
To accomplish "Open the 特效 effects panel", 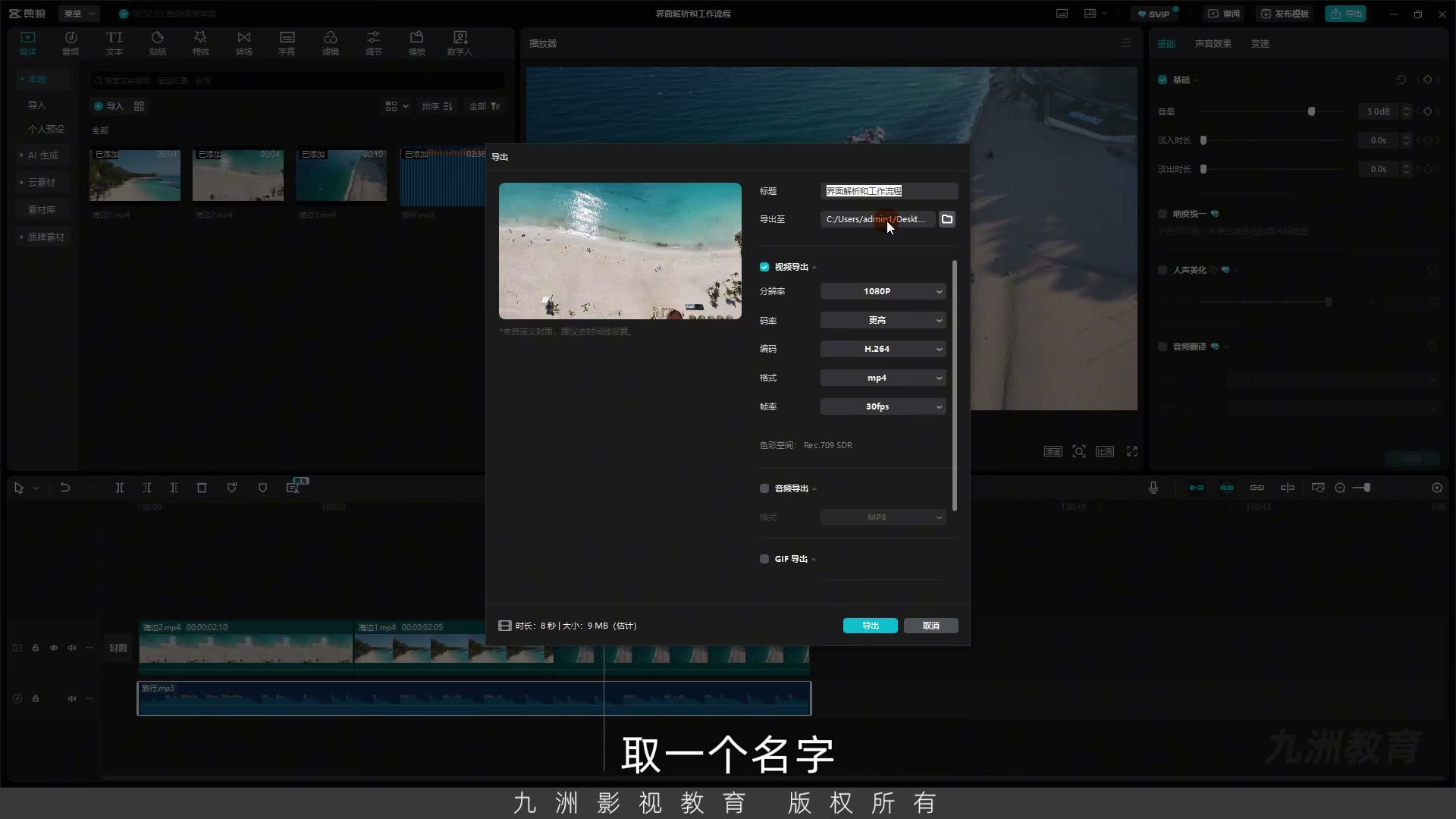I will point(201,43).
